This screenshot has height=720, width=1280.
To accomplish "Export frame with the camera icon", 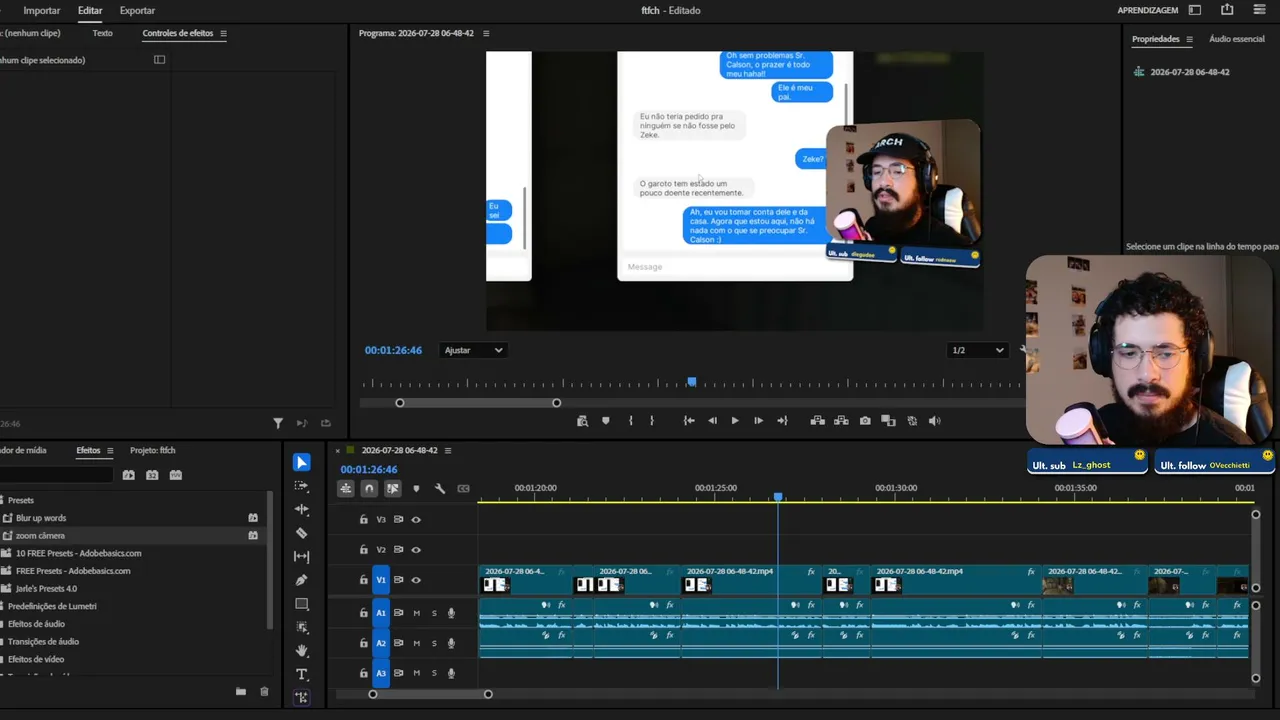I will pos(865,421).
